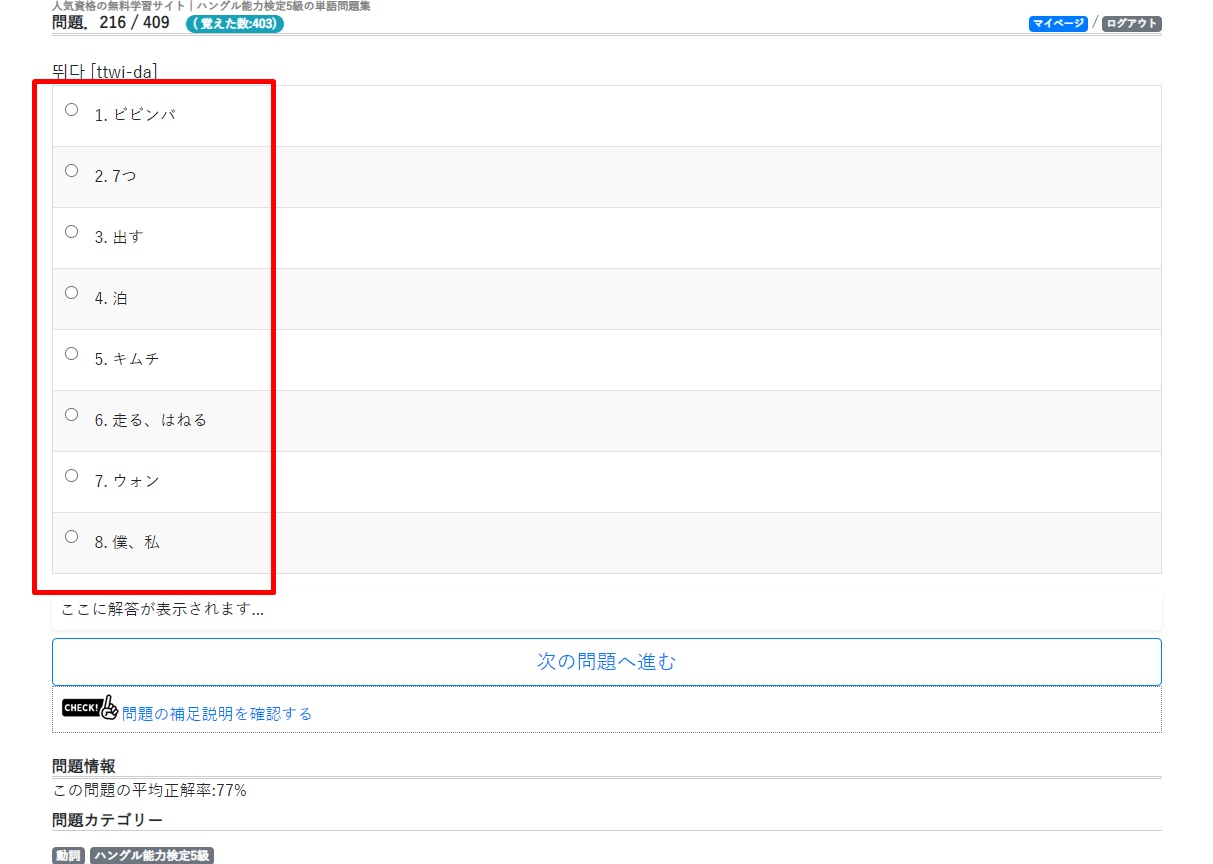Select radio button for option 1 ビビンバ
The width and height of the screenshot is (1213, 864).
click(71, 110)
